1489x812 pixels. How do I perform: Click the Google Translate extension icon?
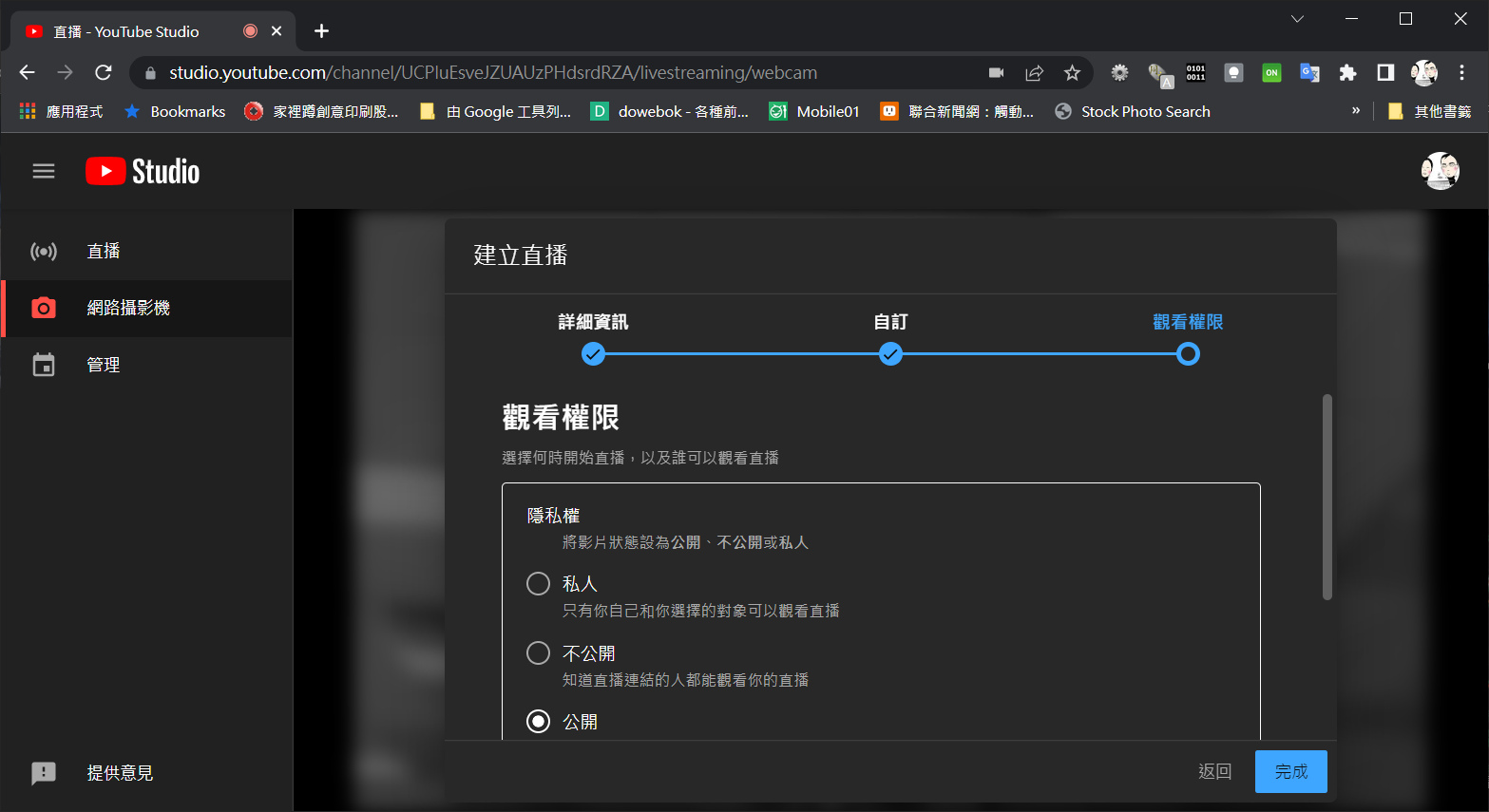[1309, 72]
